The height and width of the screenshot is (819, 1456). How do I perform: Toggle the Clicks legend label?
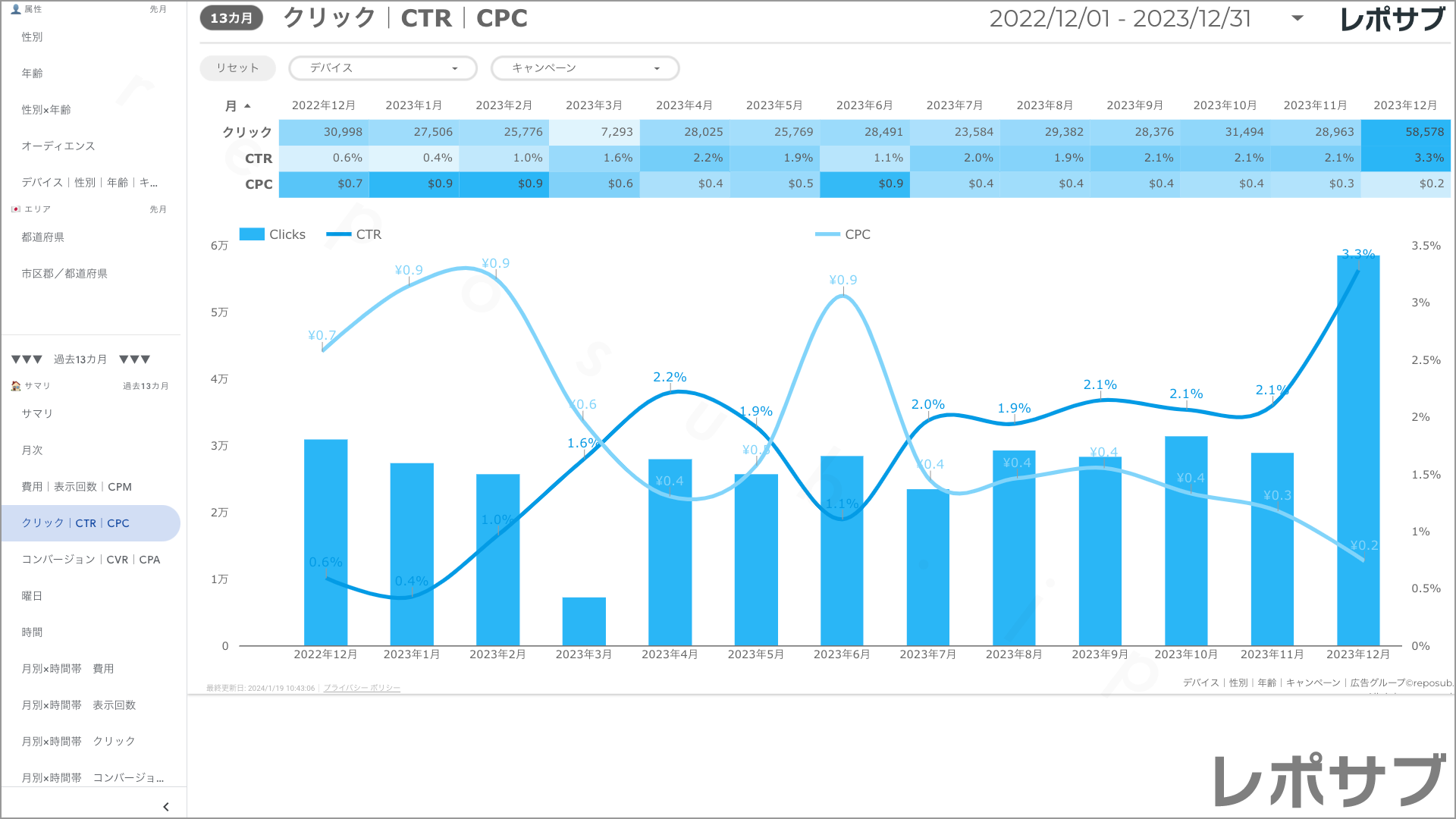point(287,234)
